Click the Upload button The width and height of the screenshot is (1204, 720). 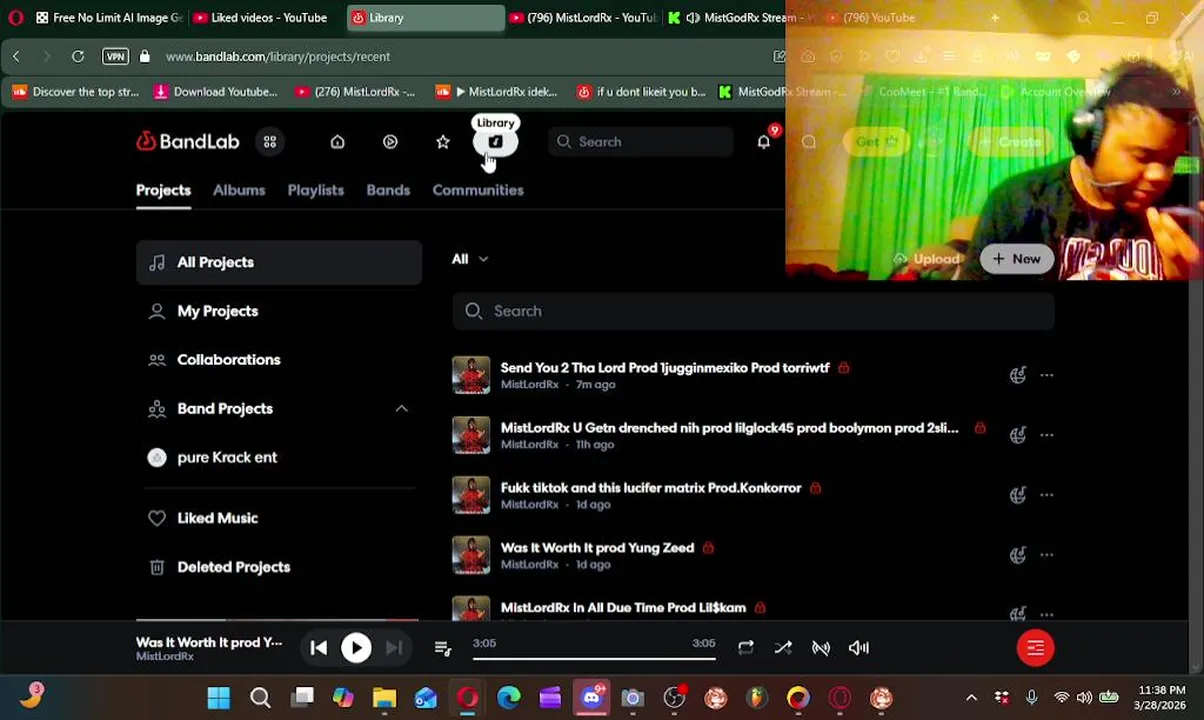926,259
